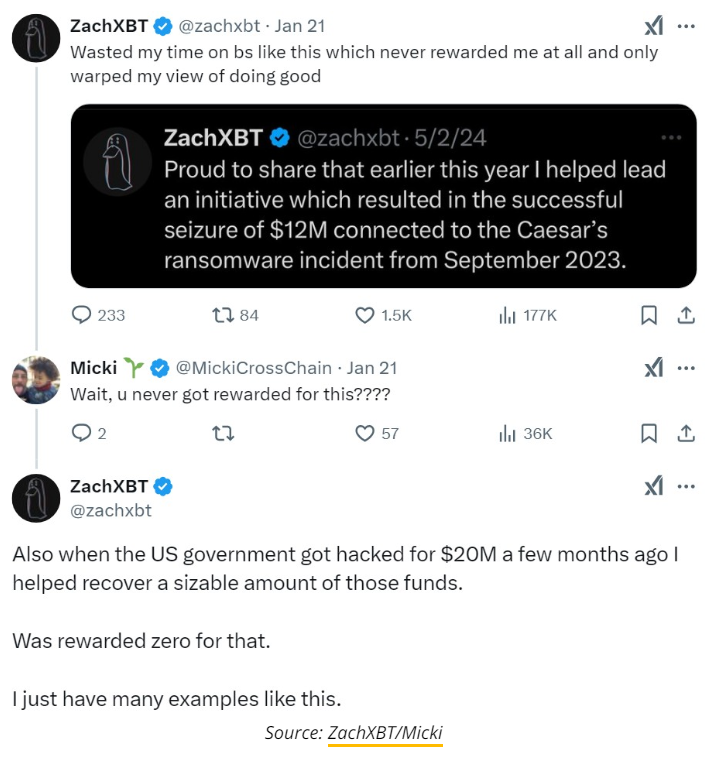726x759 pixels.
Task: View Micki's tweet 36K view analytics
Action: pyautogui.click(x=507, y=433)
